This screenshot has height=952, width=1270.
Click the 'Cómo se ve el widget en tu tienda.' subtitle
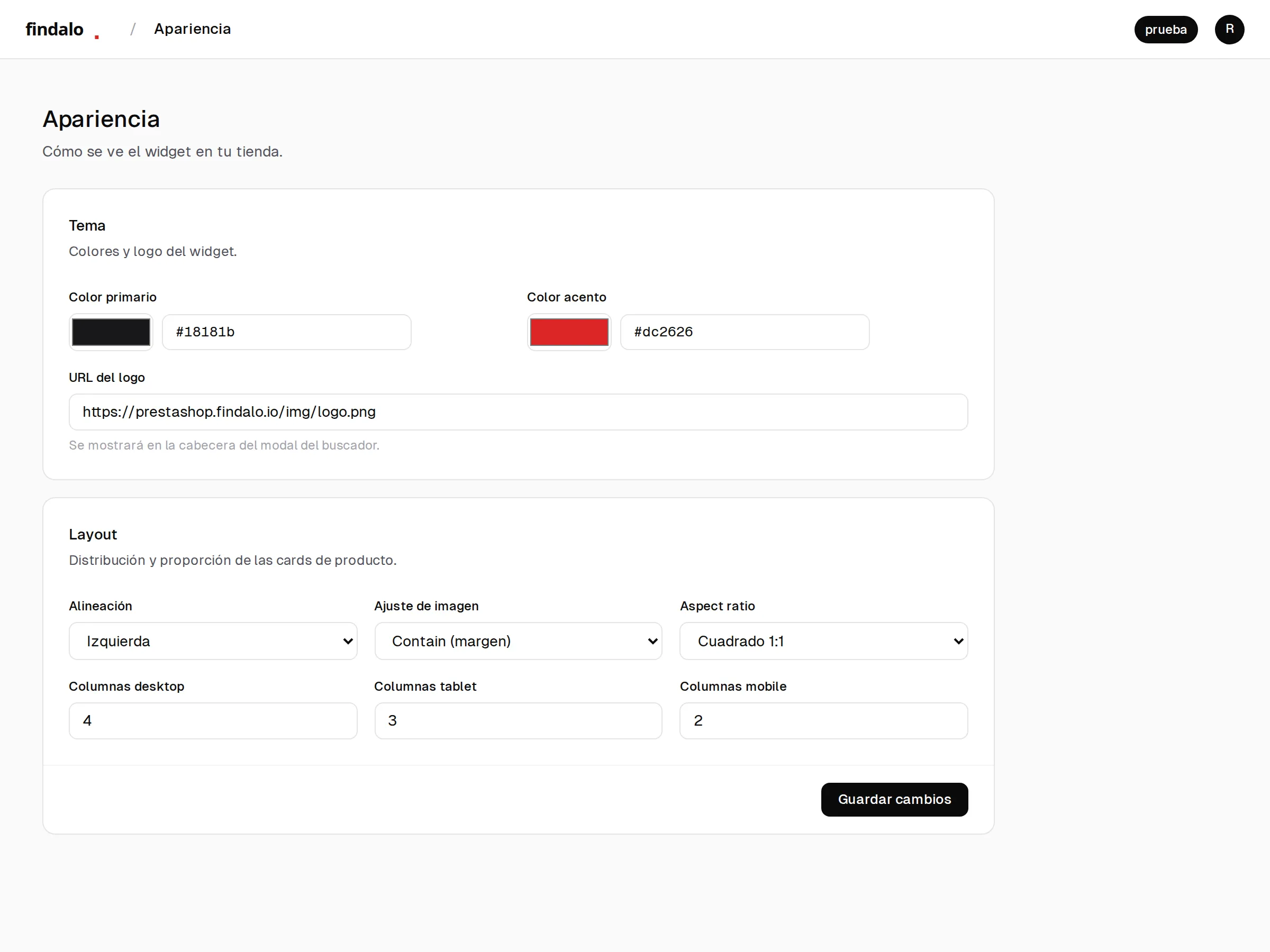tap(162, 151)
